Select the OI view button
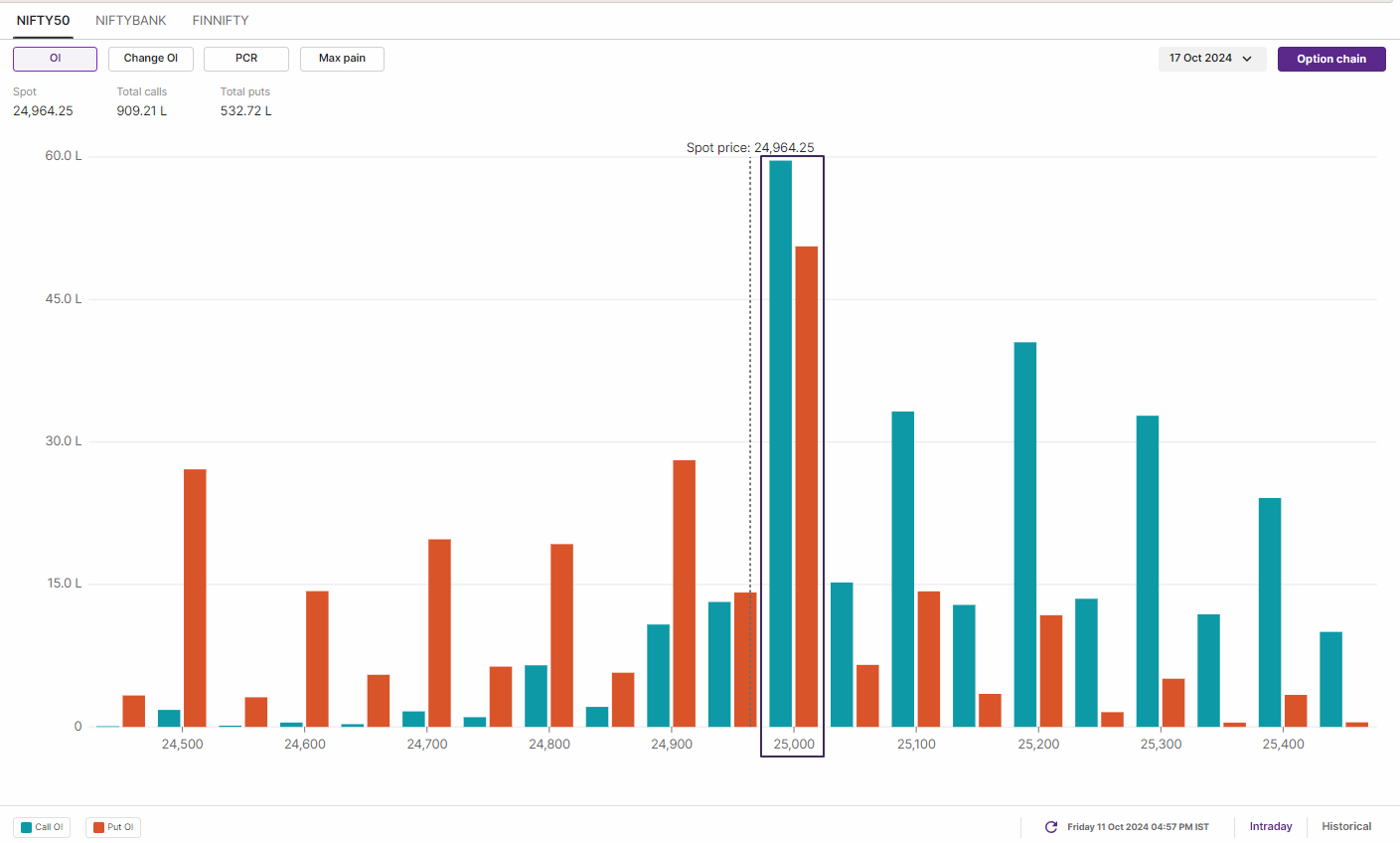 (55, 59)
